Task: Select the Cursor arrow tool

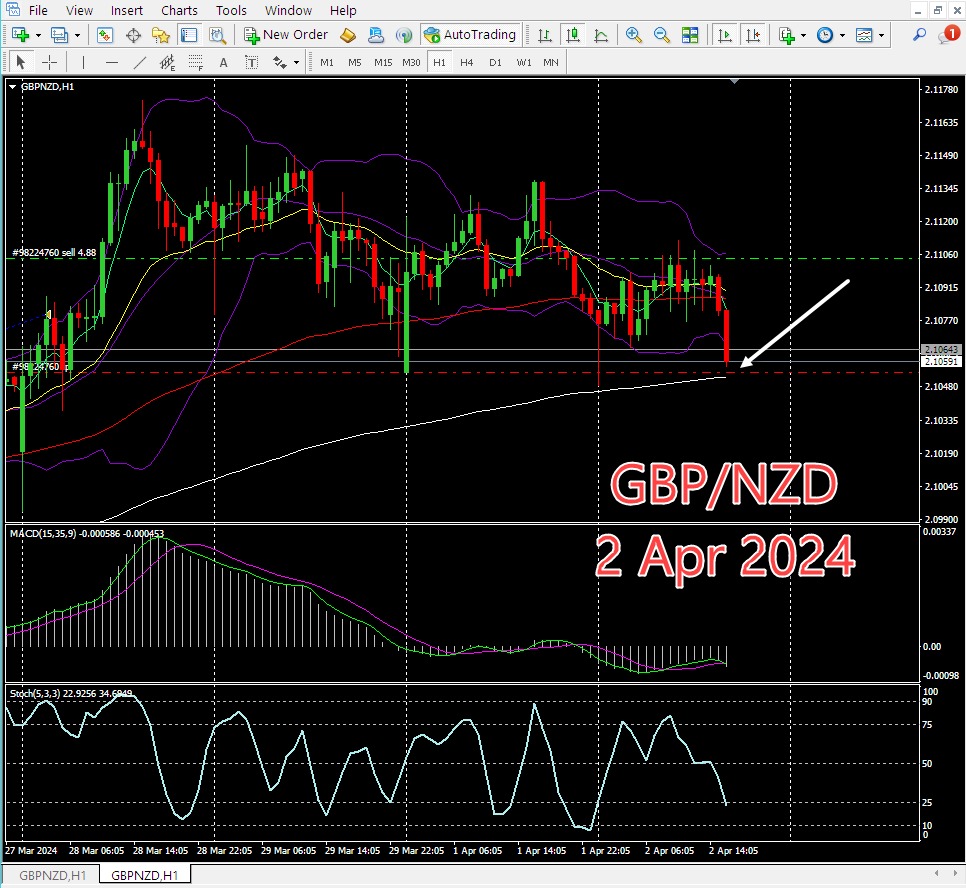Action: click(x=20, y=62)
